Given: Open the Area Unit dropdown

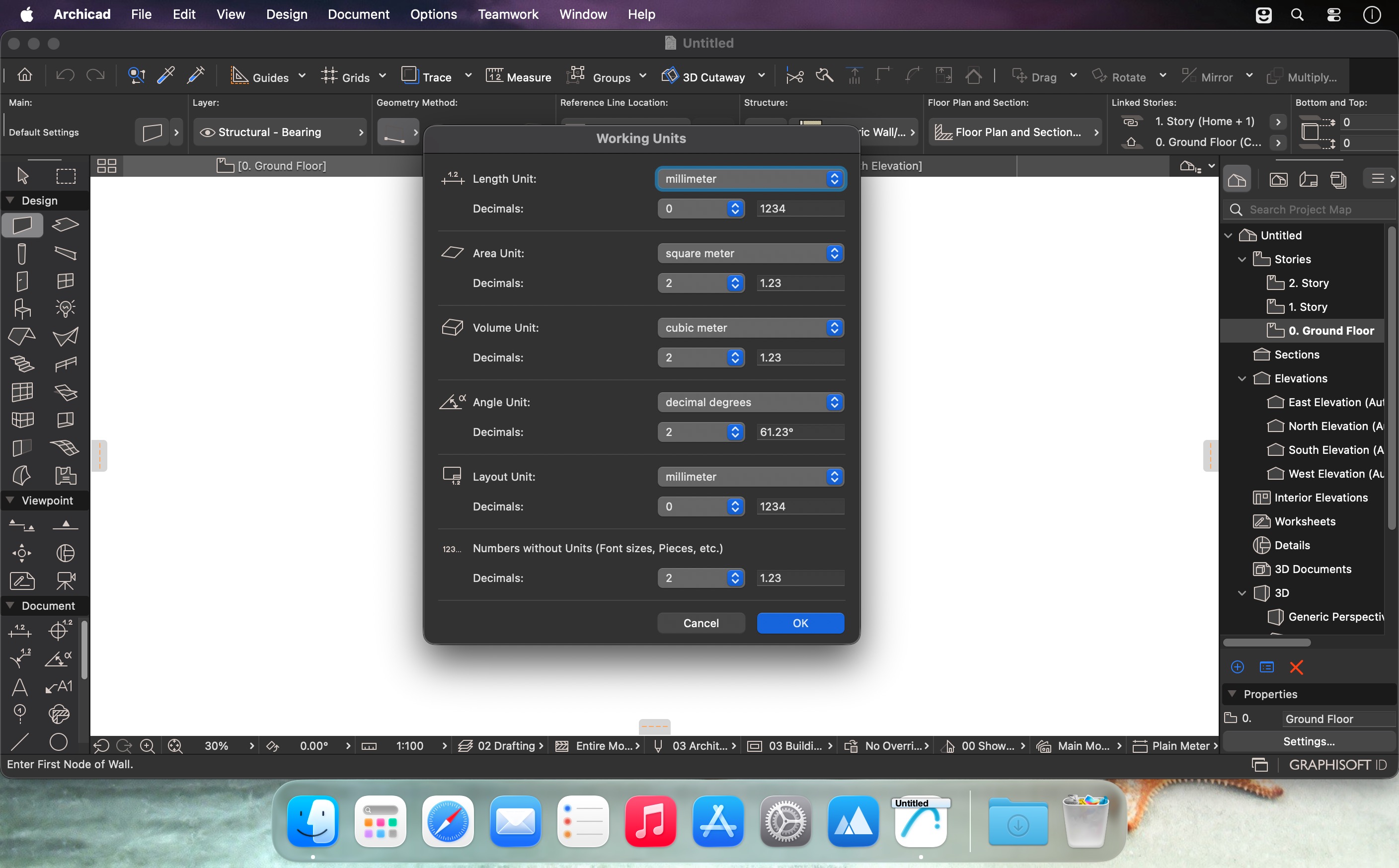Looking at the screenshot, I should pyautogui.click(x=751, y=253).
